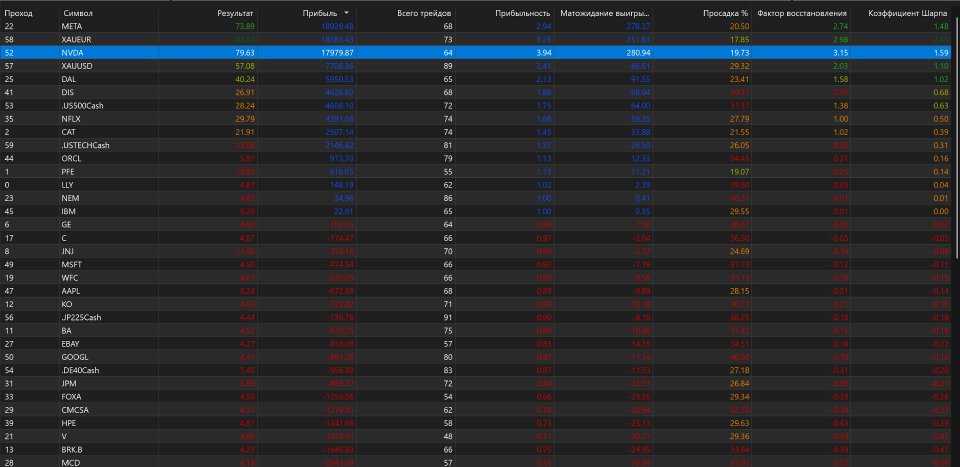The image size is (960, 467).
Task: Select the IBM symbol row
Action: [x=476, y=211]
